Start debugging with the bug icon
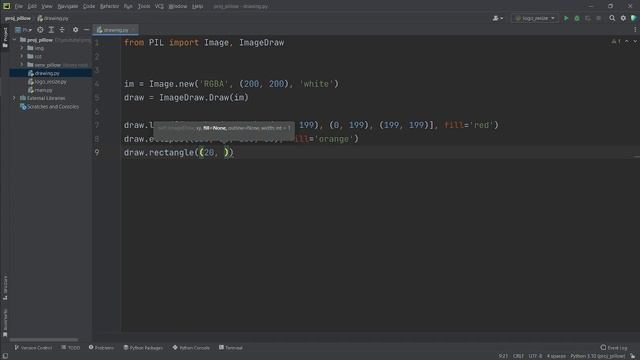The width and height of the screenshot is (640, 360). coord(577,18)
